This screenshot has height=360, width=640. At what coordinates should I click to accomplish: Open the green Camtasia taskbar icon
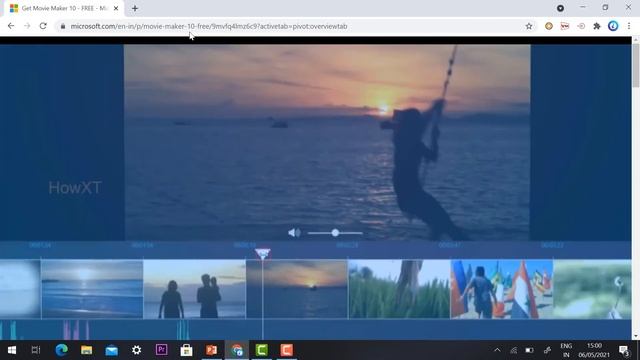[262, 350]
